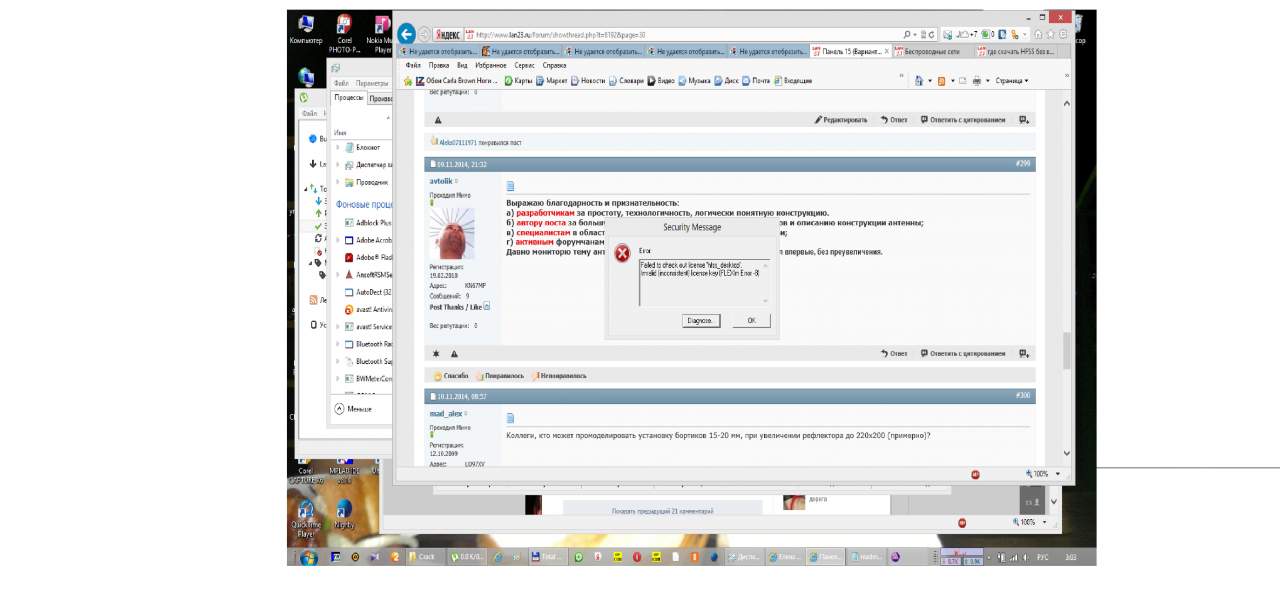Click search magnifier icon in address bar
This screenshot has width=1280, height=611.
pos(907,34)
